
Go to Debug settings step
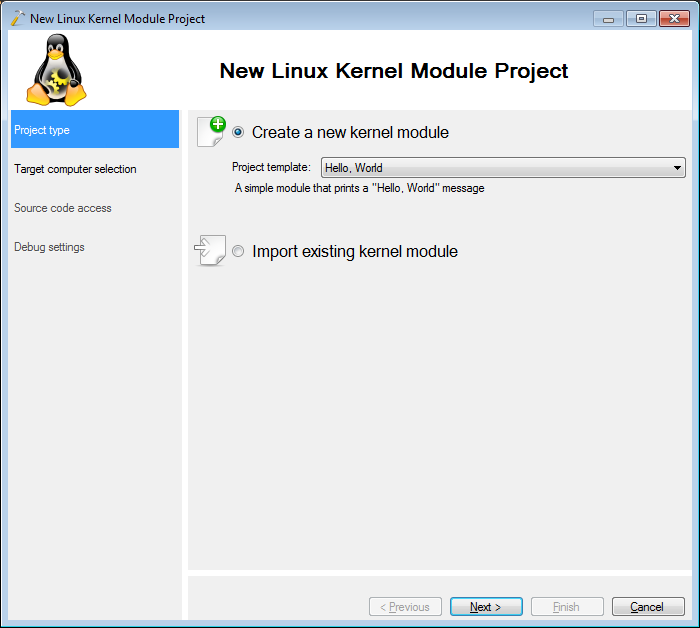(49, 247)
